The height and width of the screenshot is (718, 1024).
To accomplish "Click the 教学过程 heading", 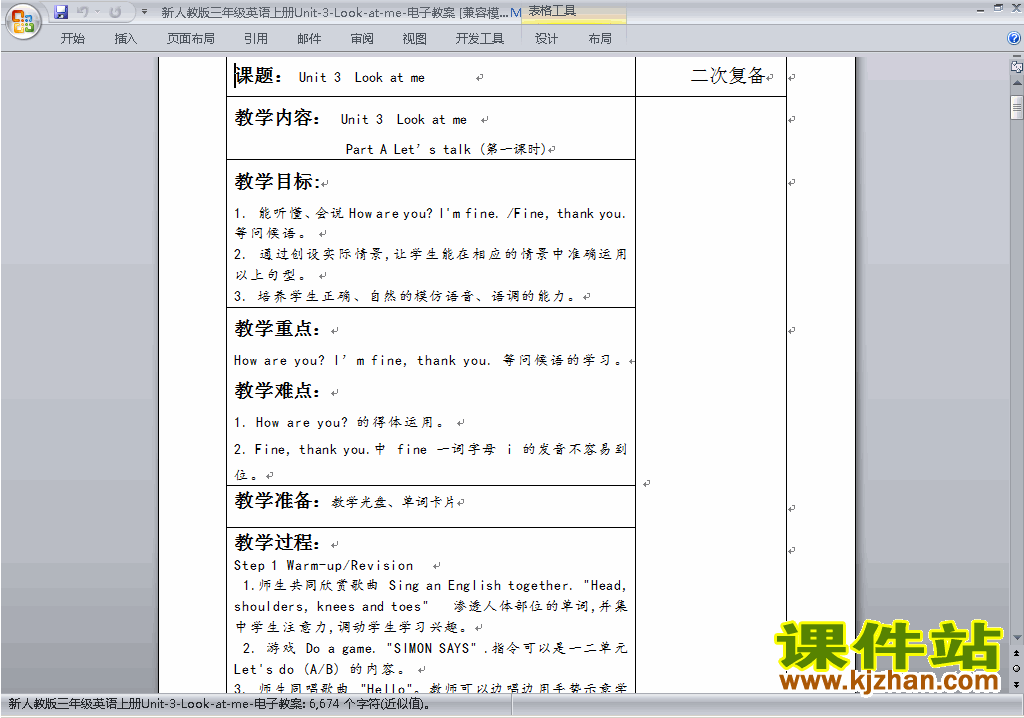I will pos(278,542).
